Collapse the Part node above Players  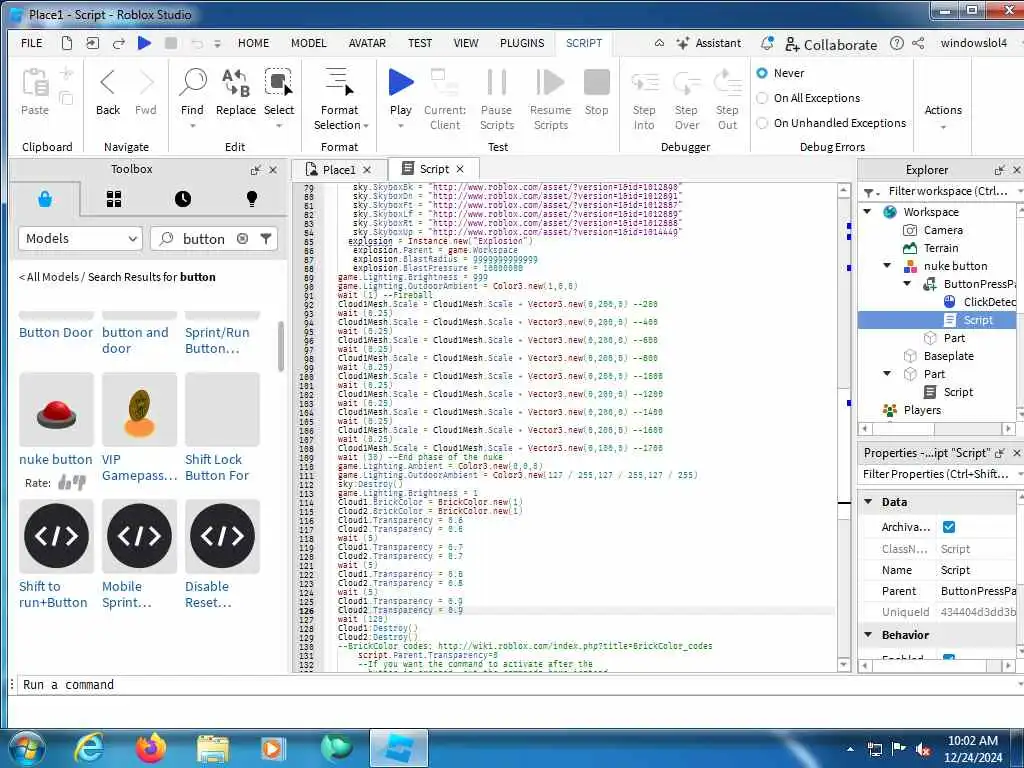coord(888,374)
